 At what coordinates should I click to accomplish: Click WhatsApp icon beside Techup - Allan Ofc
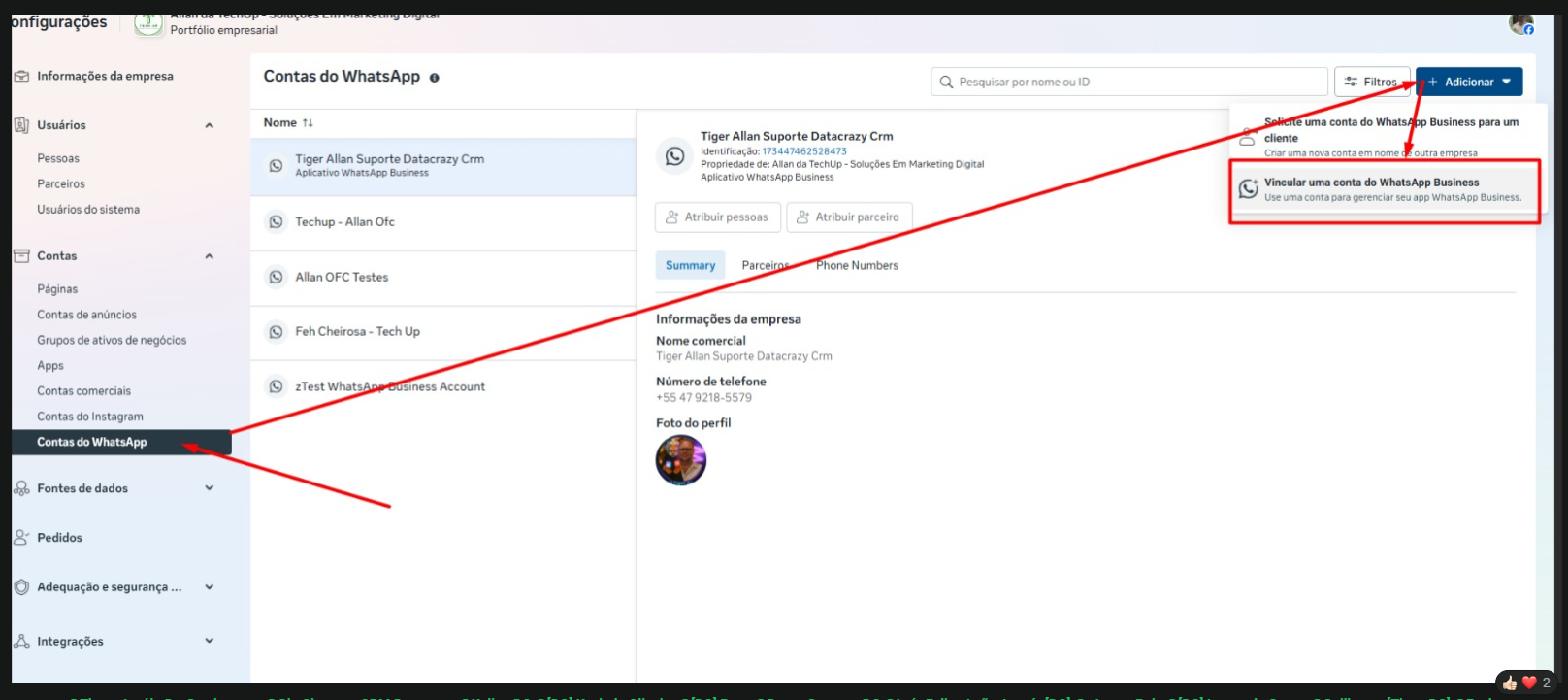[276, 222]
